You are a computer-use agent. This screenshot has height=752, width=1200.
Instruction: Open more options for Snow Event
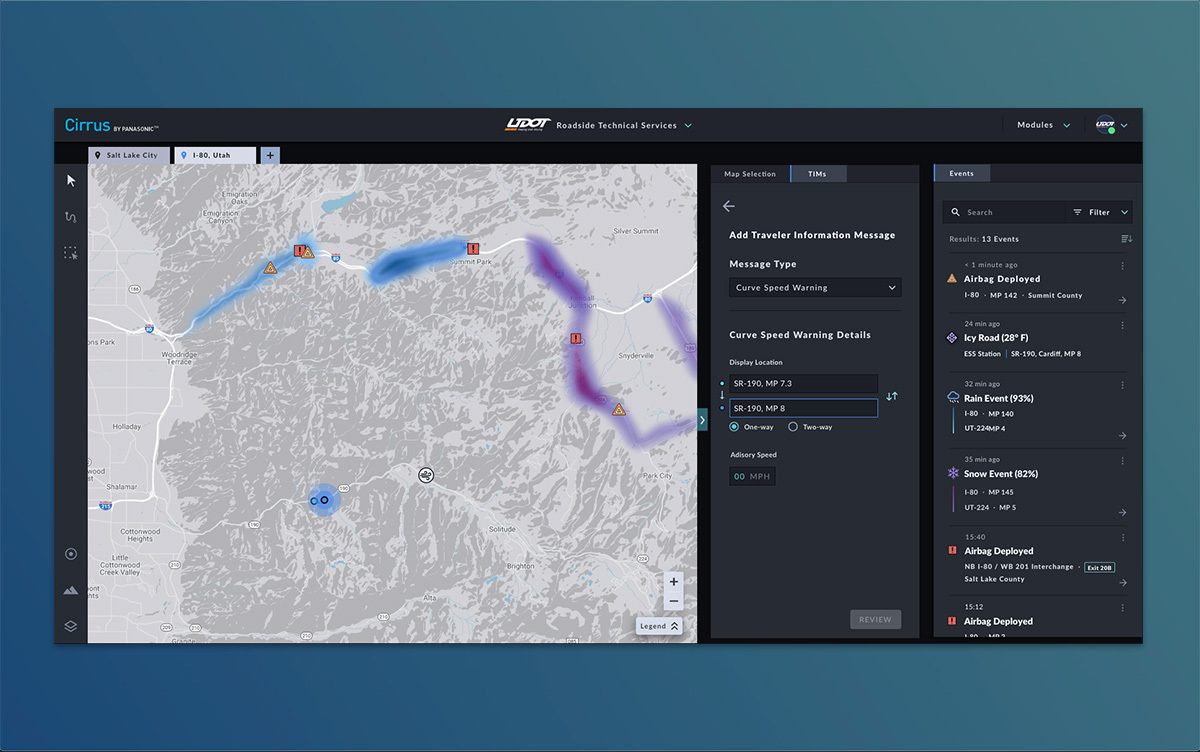click(1123, 461)
